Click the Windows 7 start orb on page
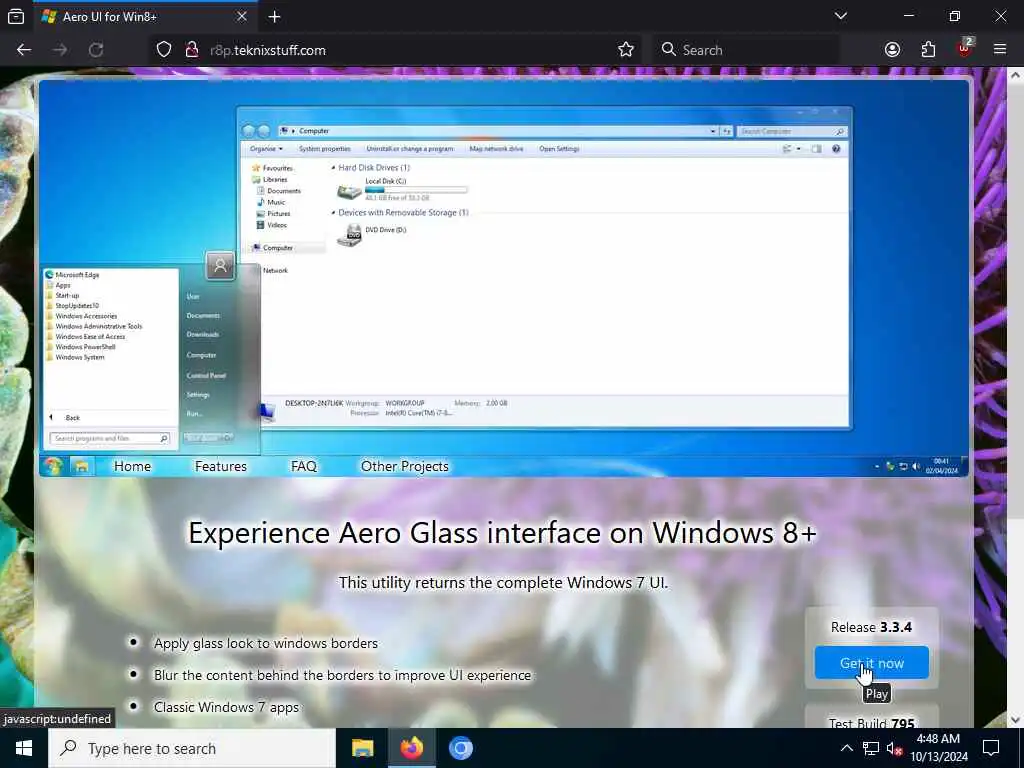 pos(53,466)
